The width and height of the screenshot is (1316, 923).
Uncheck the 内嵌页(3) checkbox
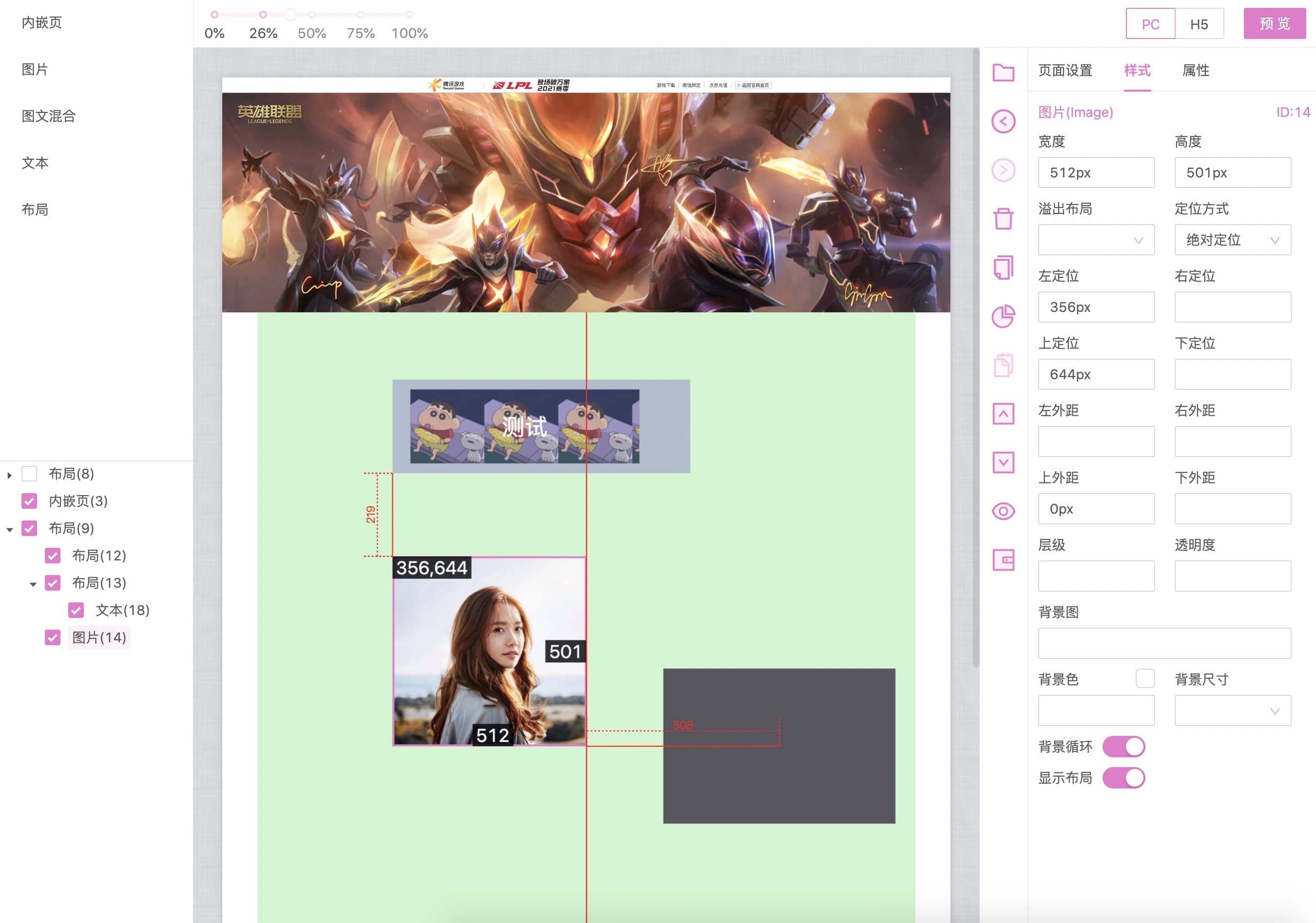click(29, 501)
